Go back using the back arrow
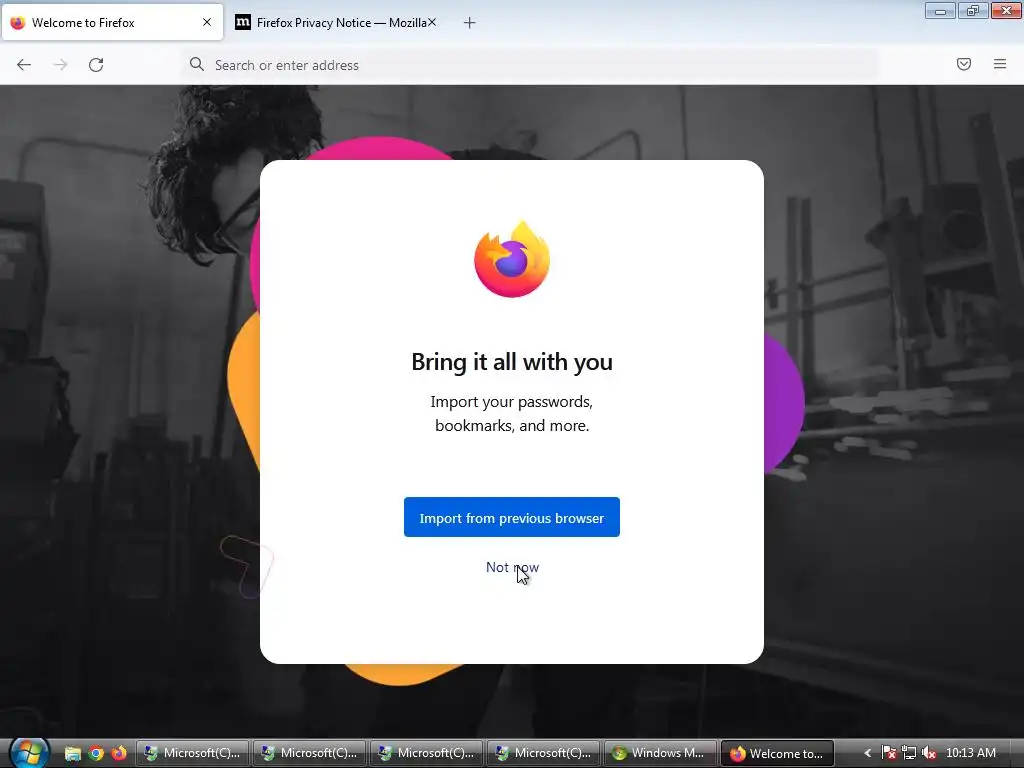Viewport: 1024px width, 768px height. (x=24, y=65)
